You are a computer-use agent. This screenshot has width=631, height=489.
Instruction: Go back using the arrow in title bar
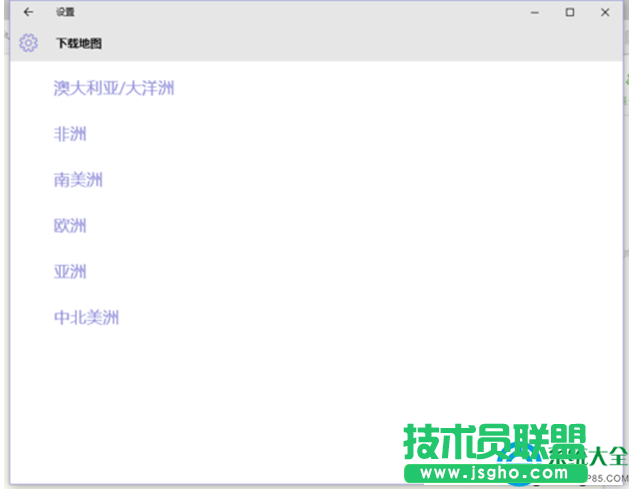(x=28, y=12)
